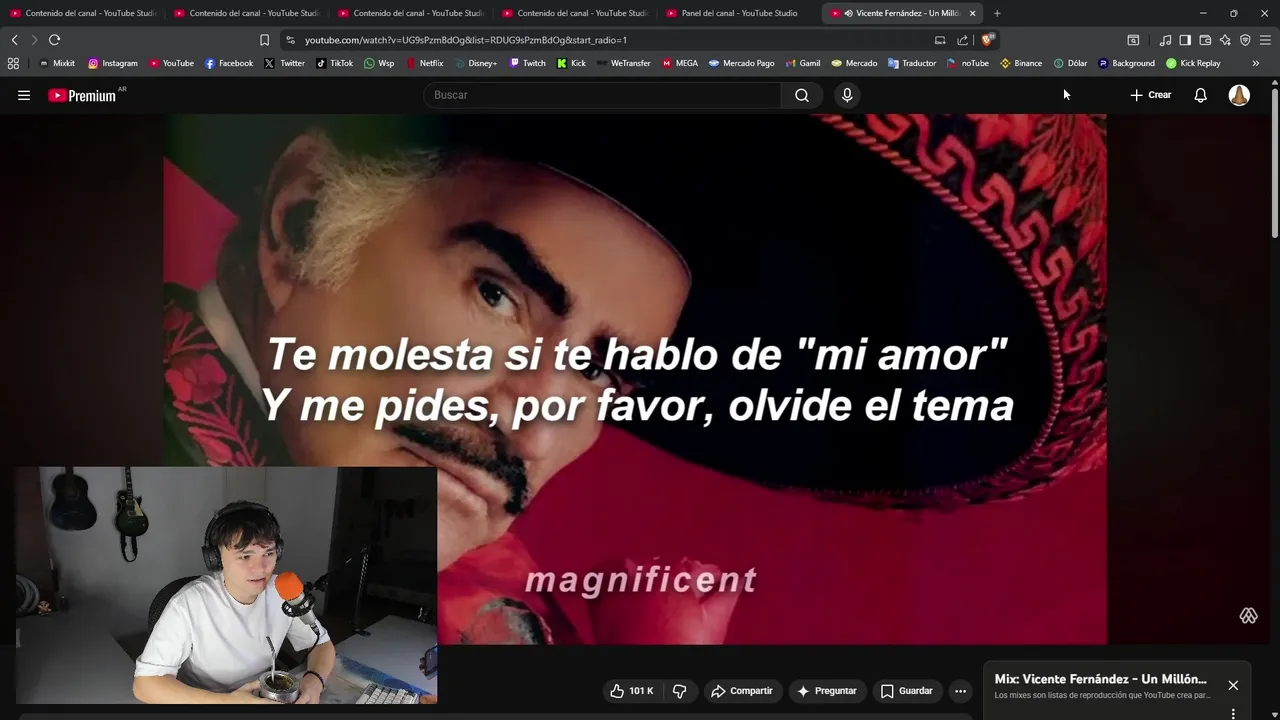Open the apps grid in bookmarks bar
Viewport: 1280px width, 720px height.
[13, 63]
